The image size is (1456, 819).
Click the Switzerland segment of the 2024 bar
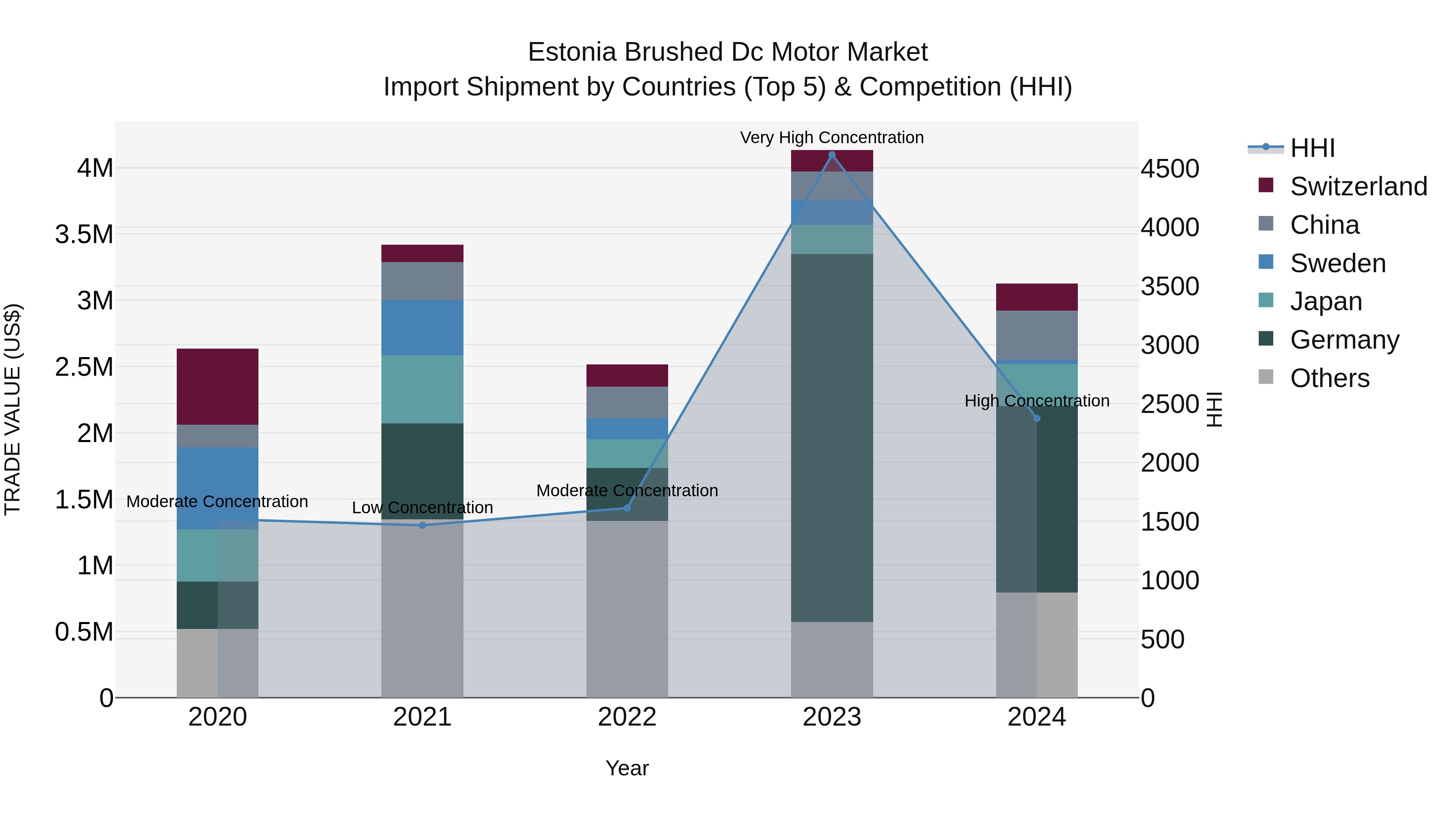[x=1037, y=297]
